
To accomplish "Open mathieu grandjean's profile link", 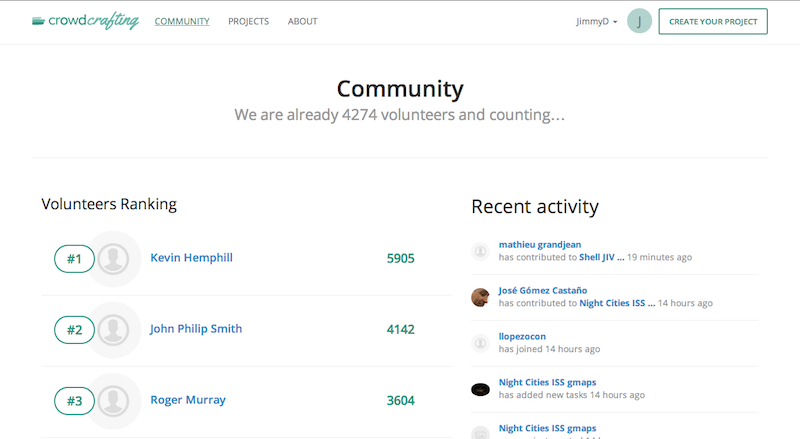I will [x=540, y=245].
